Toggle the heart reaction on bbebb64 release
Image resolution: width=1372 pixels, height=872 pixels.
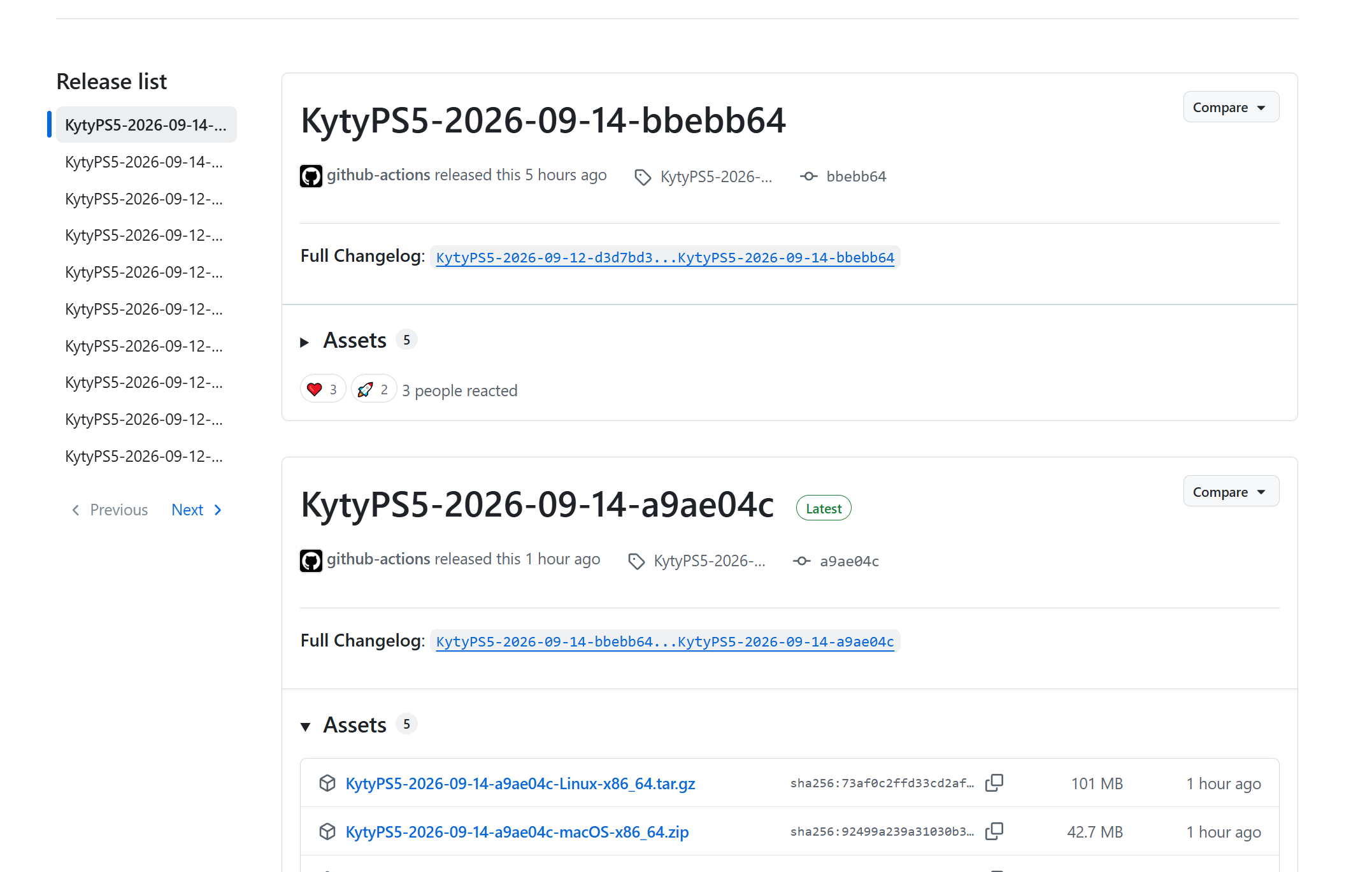click(323, 389)
